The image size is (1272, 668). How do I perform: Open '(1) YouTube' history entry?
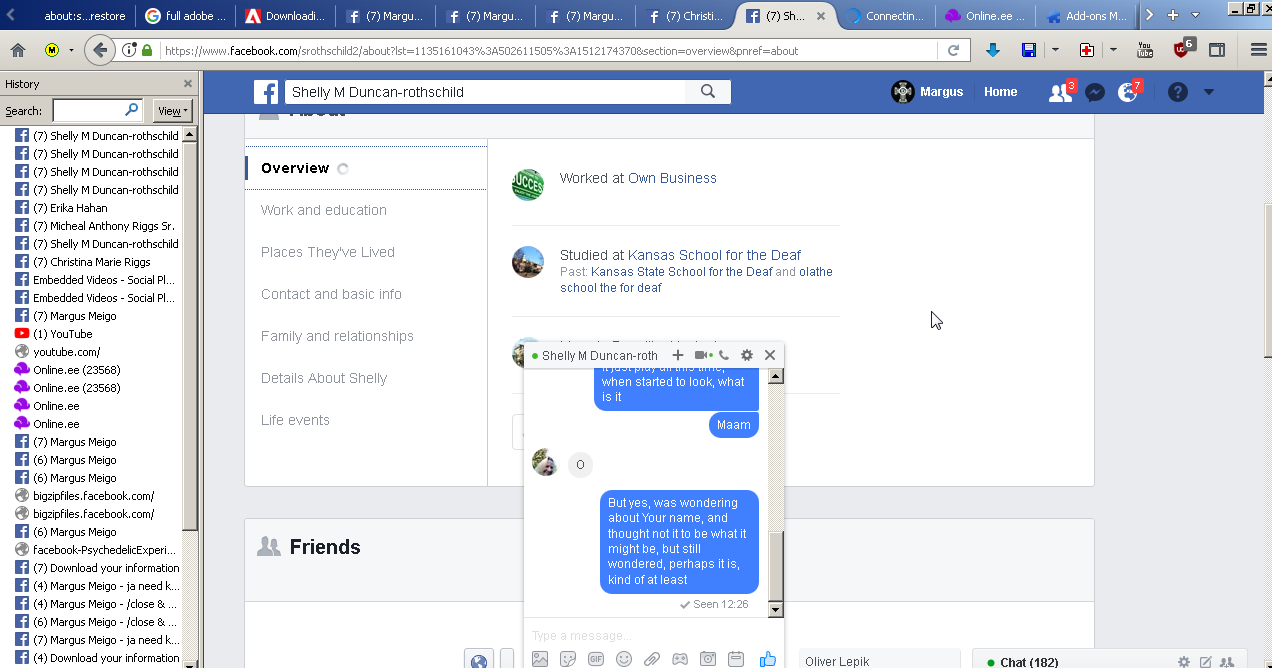pos(63,334)
